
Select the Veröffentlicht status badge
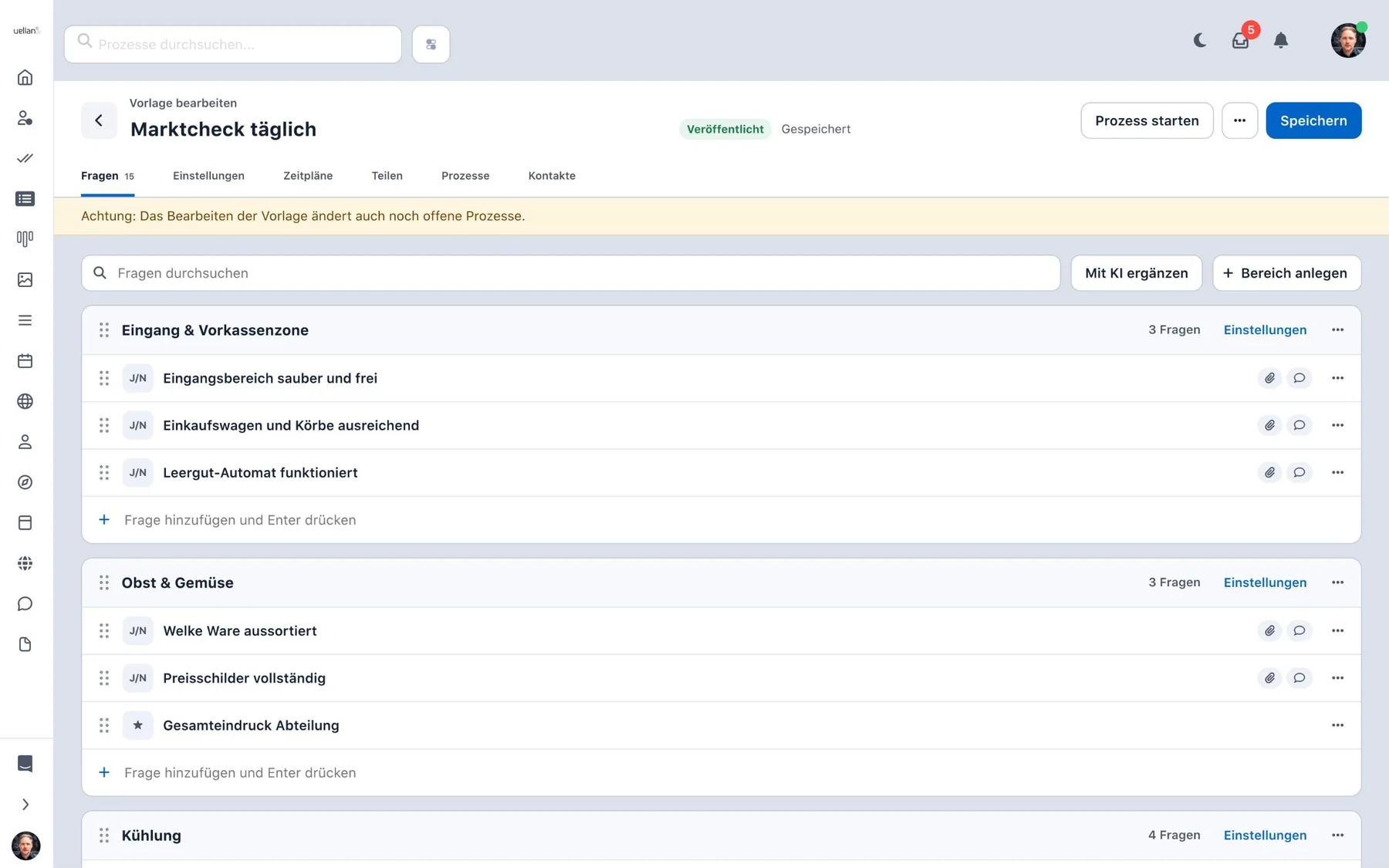coord(725,129)
